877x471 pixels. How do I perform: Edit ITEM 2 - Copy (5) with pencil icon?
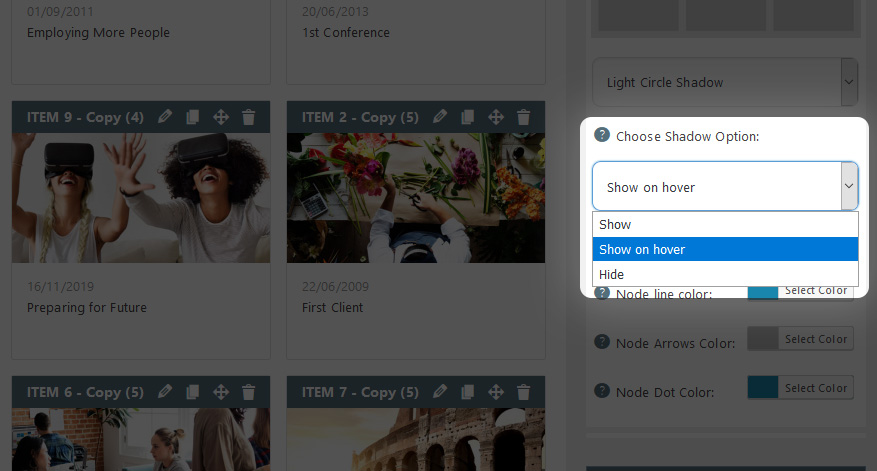point(440,117)
